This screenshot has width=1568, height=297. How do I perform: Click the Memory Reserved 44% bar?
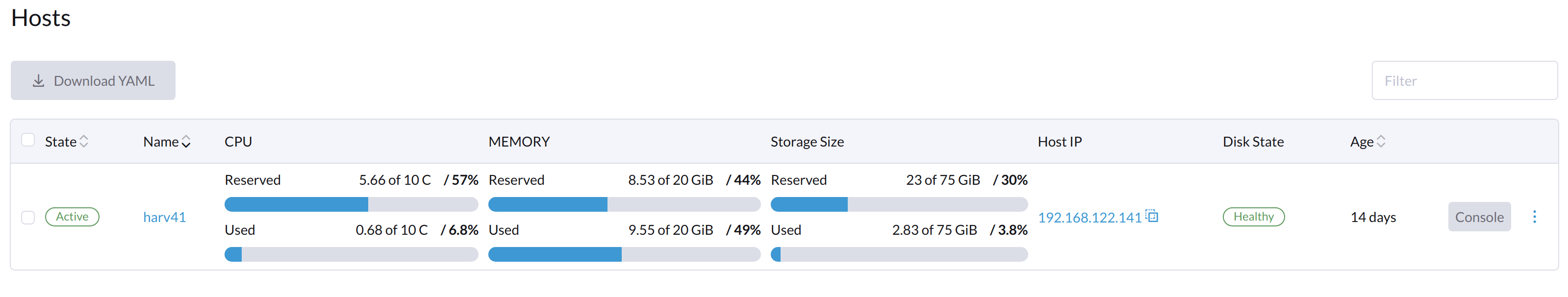click(x=624, y=204)
